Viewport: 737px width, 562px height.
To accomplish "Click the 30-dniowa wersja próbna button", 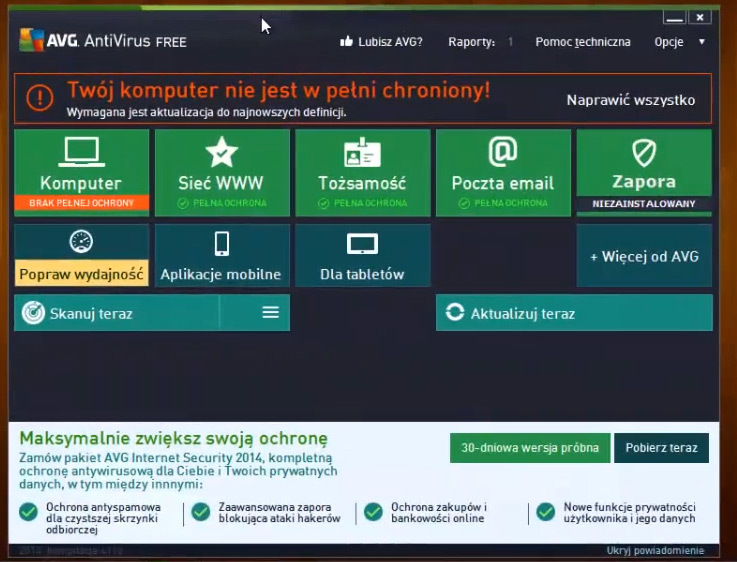I will tap(530, 448).
